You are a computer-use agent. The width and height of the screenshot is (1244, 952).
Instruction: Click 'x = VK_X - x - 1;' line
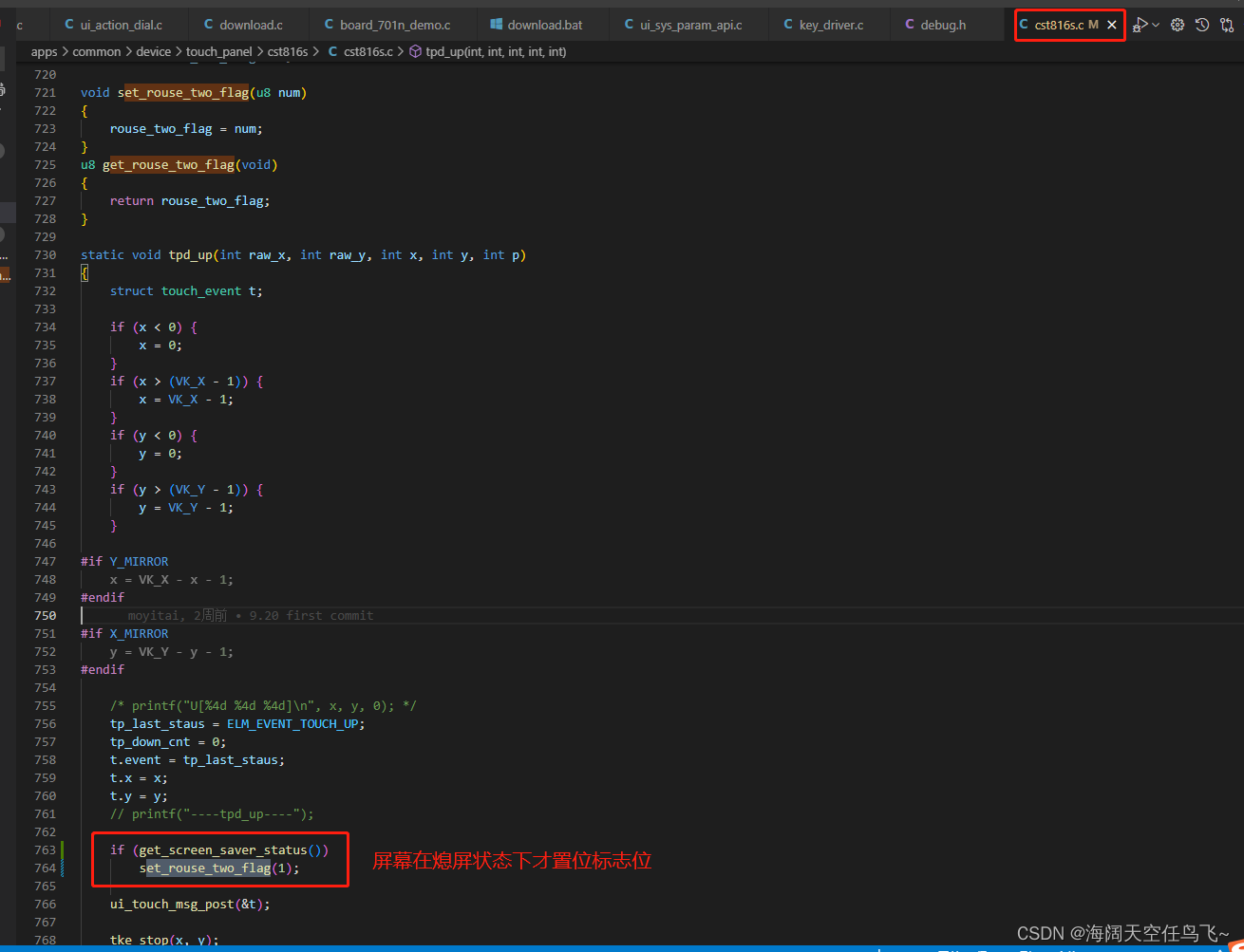pos(172,579)
